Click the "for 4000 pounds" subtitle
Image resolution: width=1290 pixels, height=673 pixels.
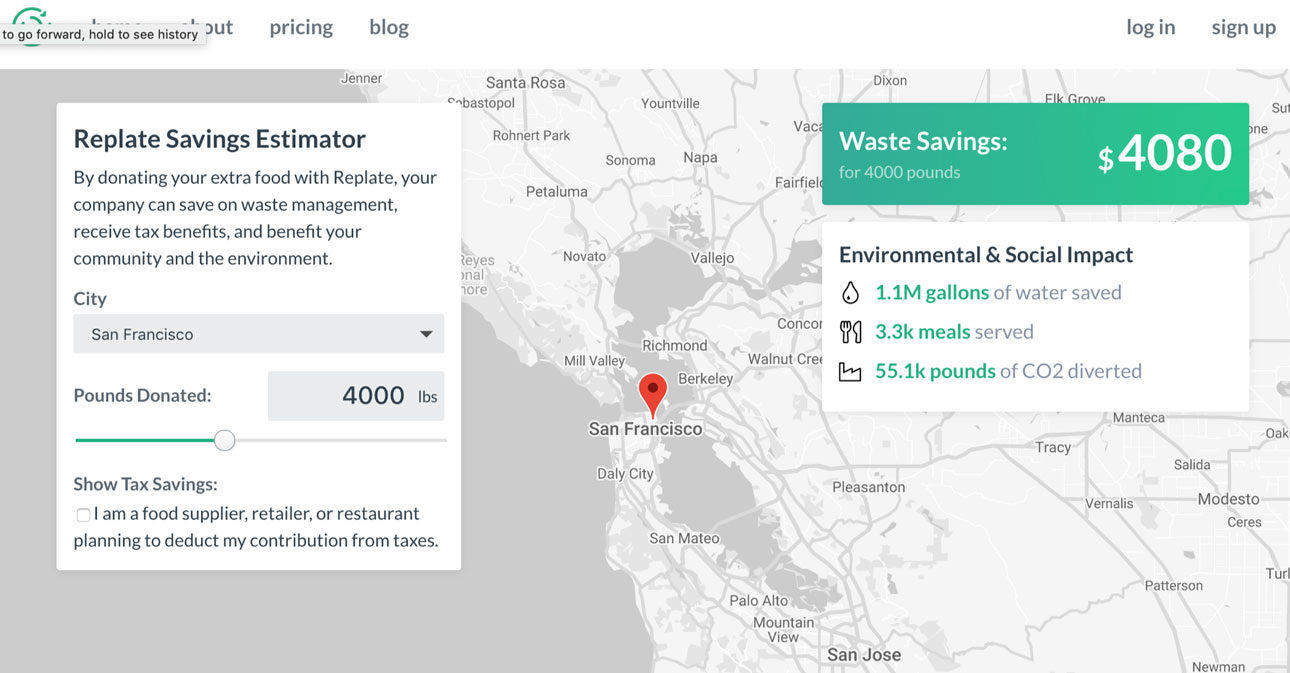tap(899, 172)
